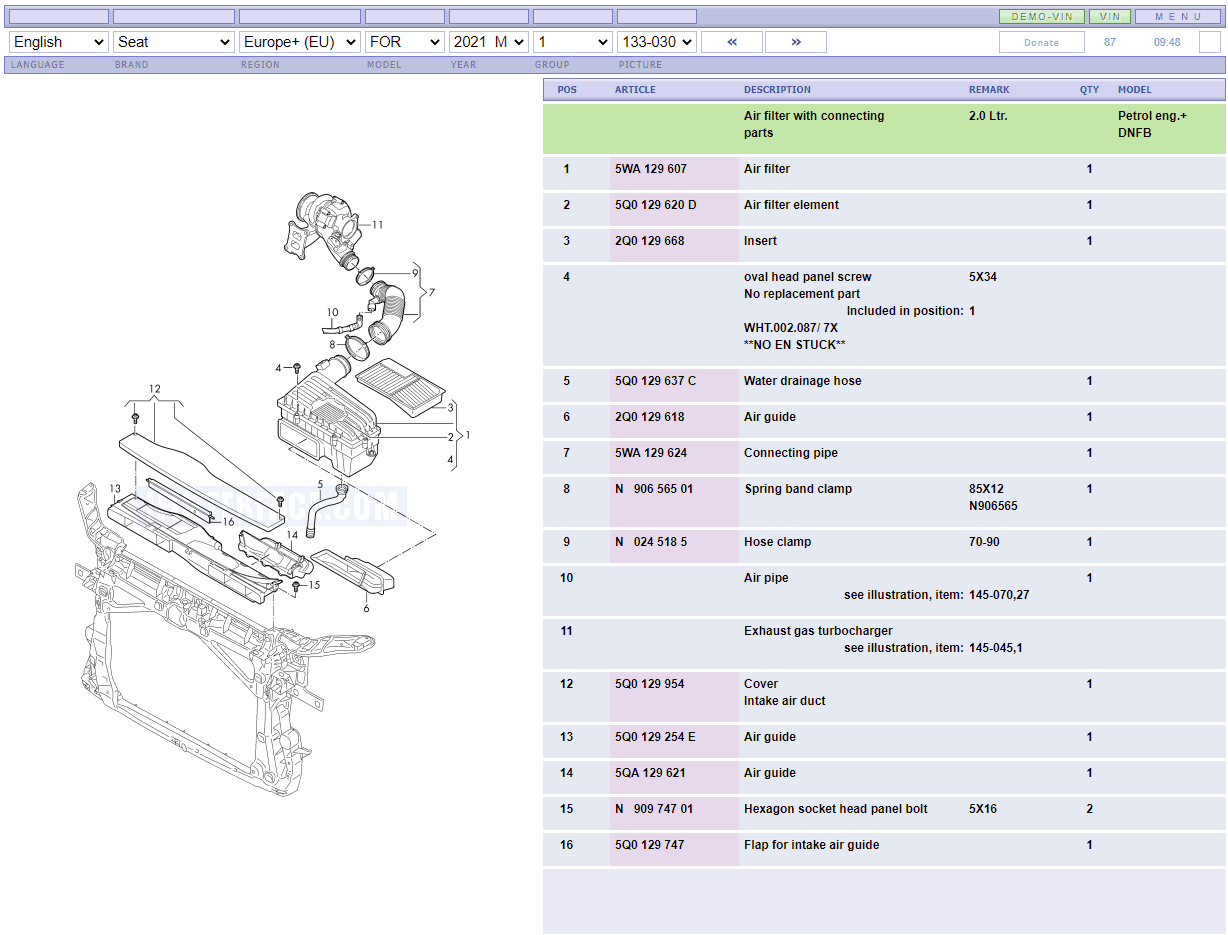Click callout 15 in the parts diagram

click(x=314, y=585)
